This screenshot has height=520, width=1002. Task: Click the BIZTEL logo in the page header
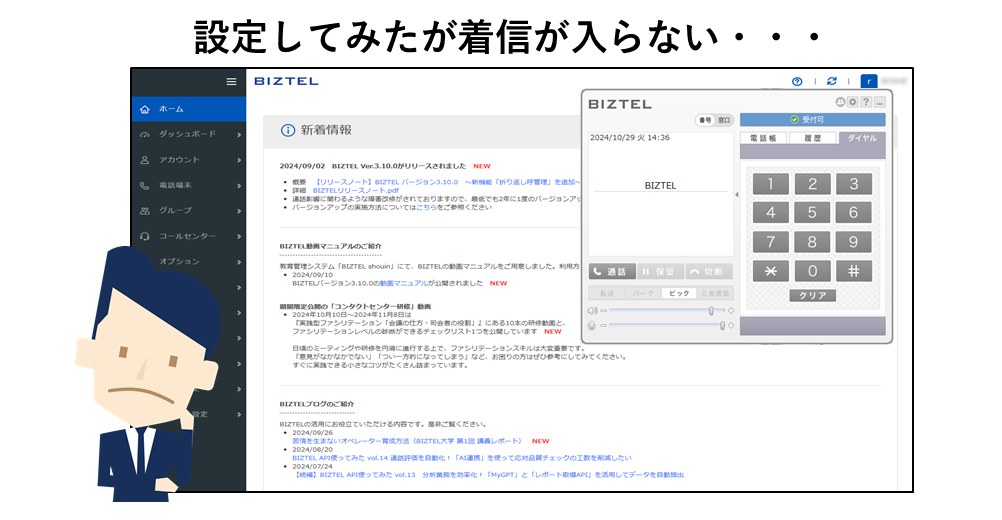pyautogui.click(x=286, y=82)
